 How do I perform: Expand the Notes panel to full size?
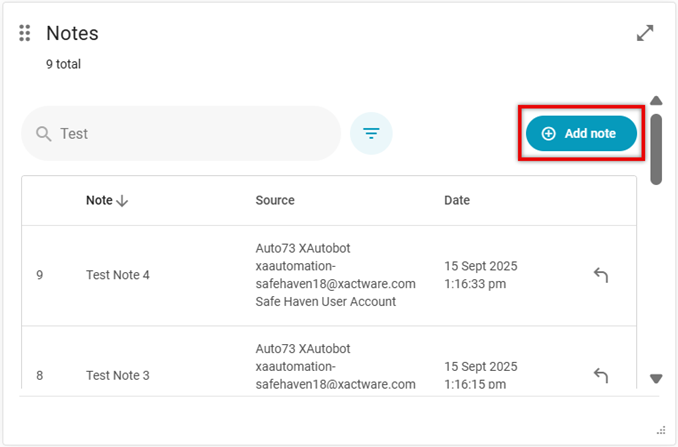point(645,33)
